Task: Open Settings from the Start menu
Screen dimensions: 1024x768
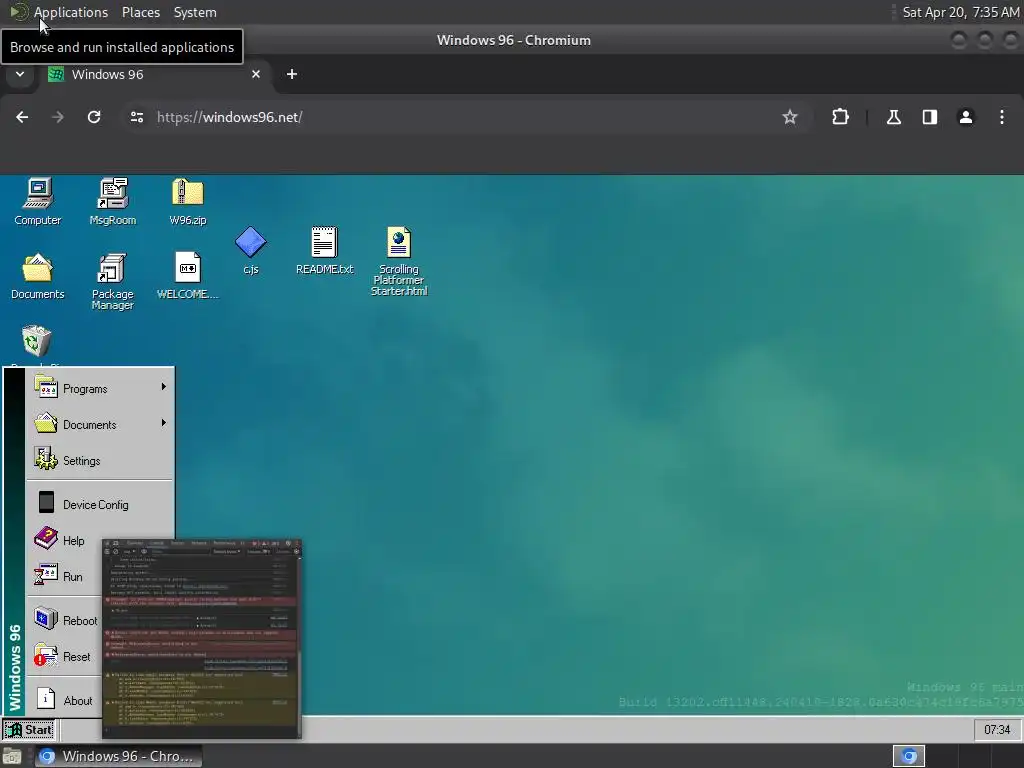Action: click(100, 460)
